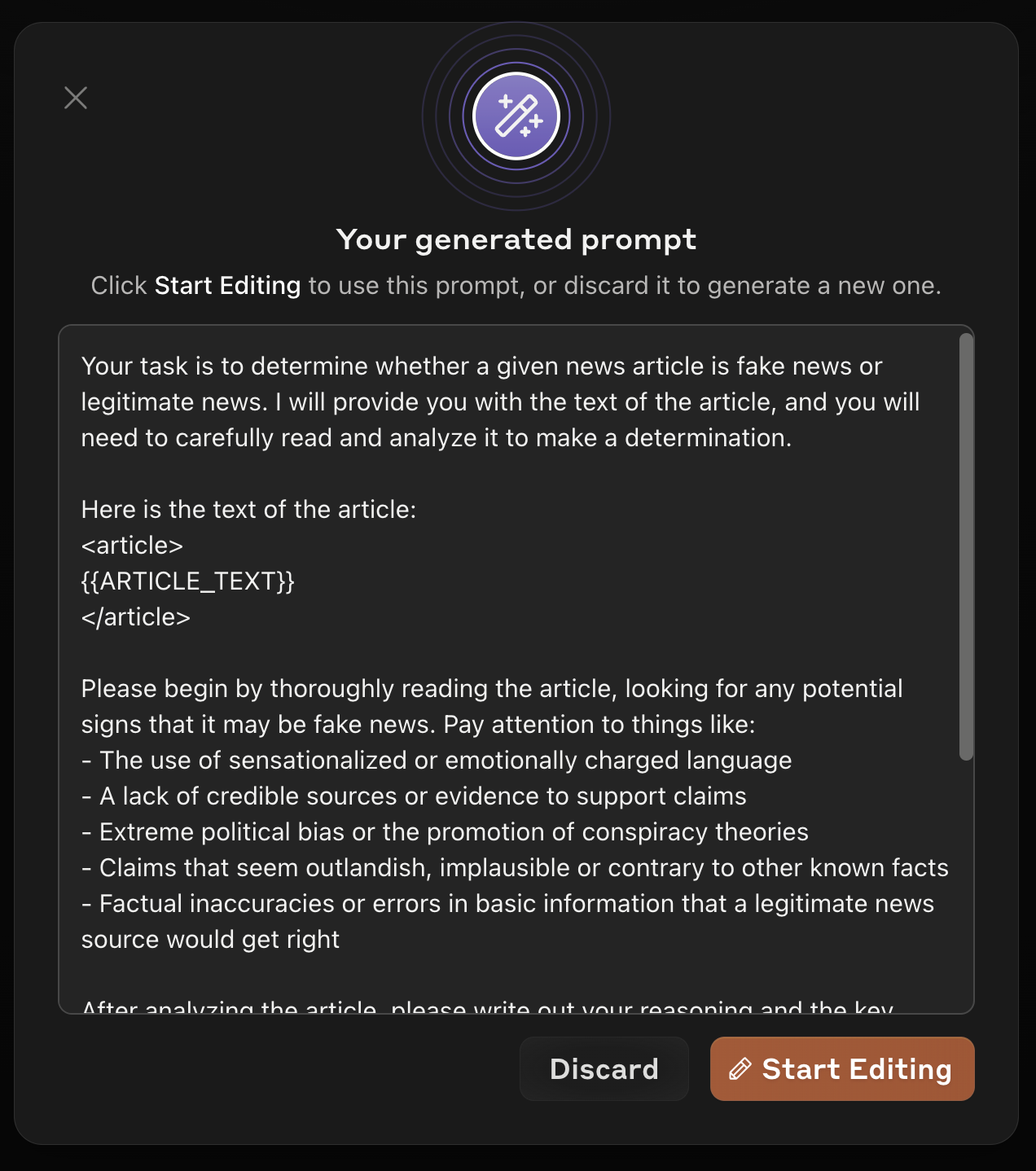
Task: Click the closing </article> tag line
Action: pos(136,617)
